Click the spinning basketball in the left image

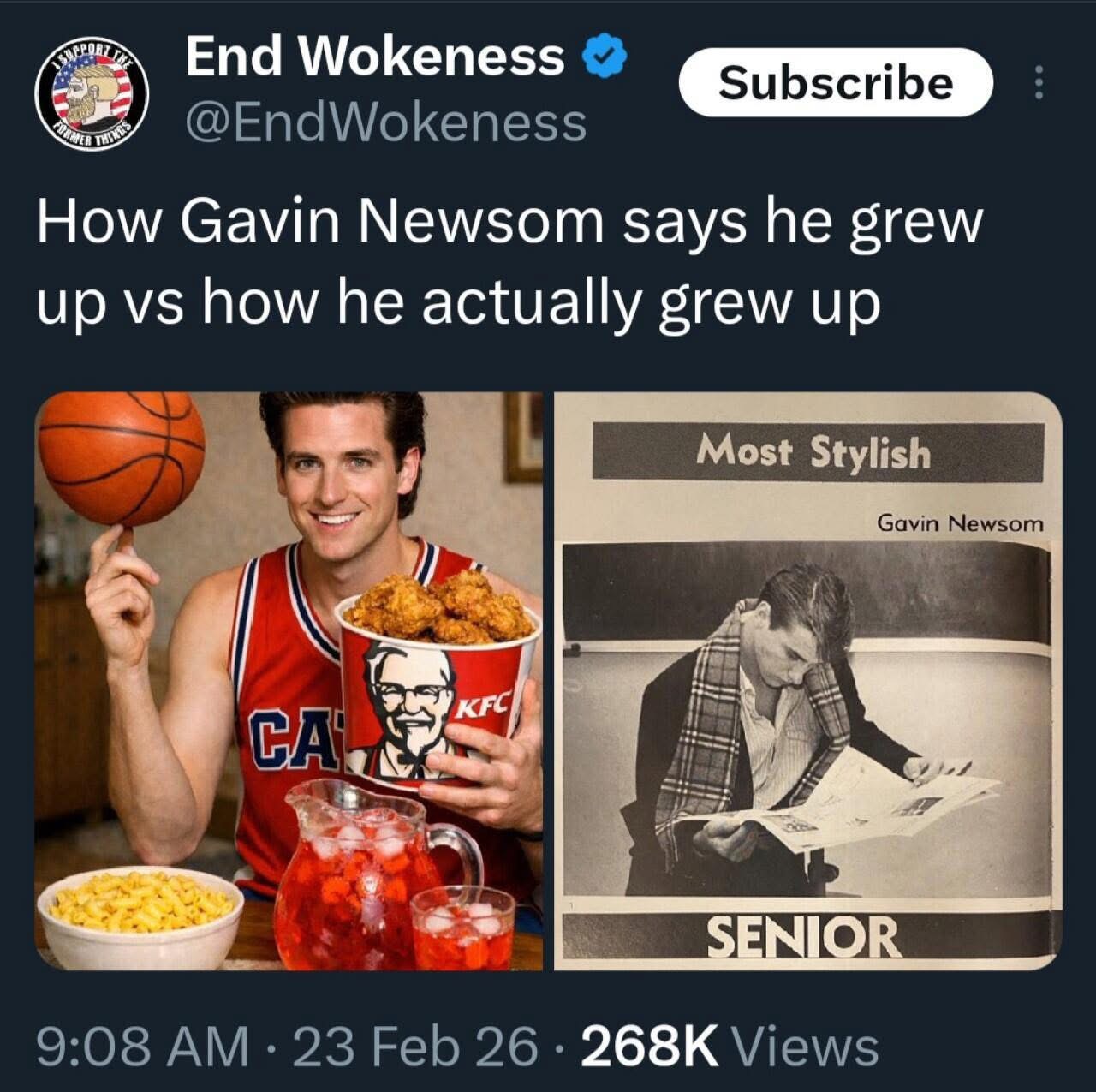(121, 458)
